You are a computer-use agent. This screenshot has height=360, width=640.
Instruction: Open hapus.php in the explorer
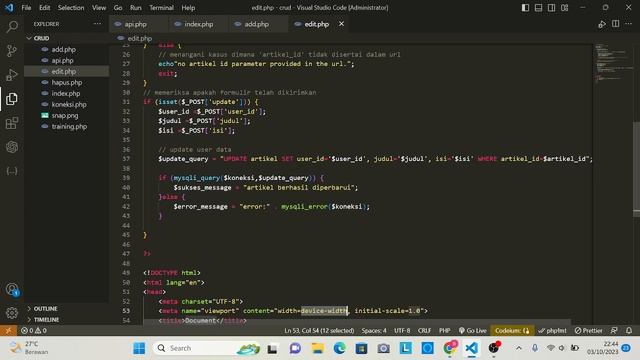[67, 82]
